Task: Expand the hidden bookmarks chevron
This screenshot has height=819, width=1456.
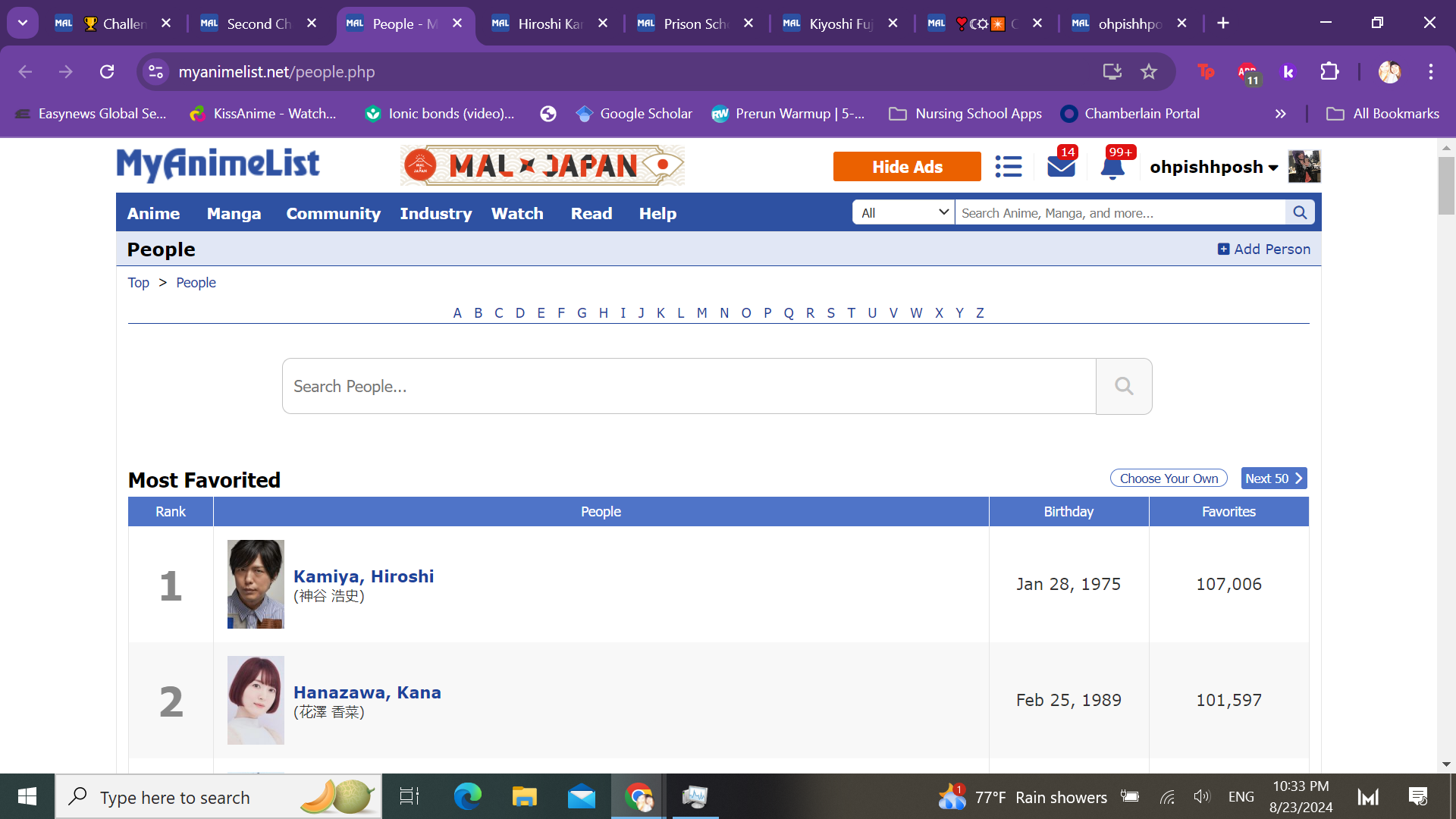Action: 1280,114
